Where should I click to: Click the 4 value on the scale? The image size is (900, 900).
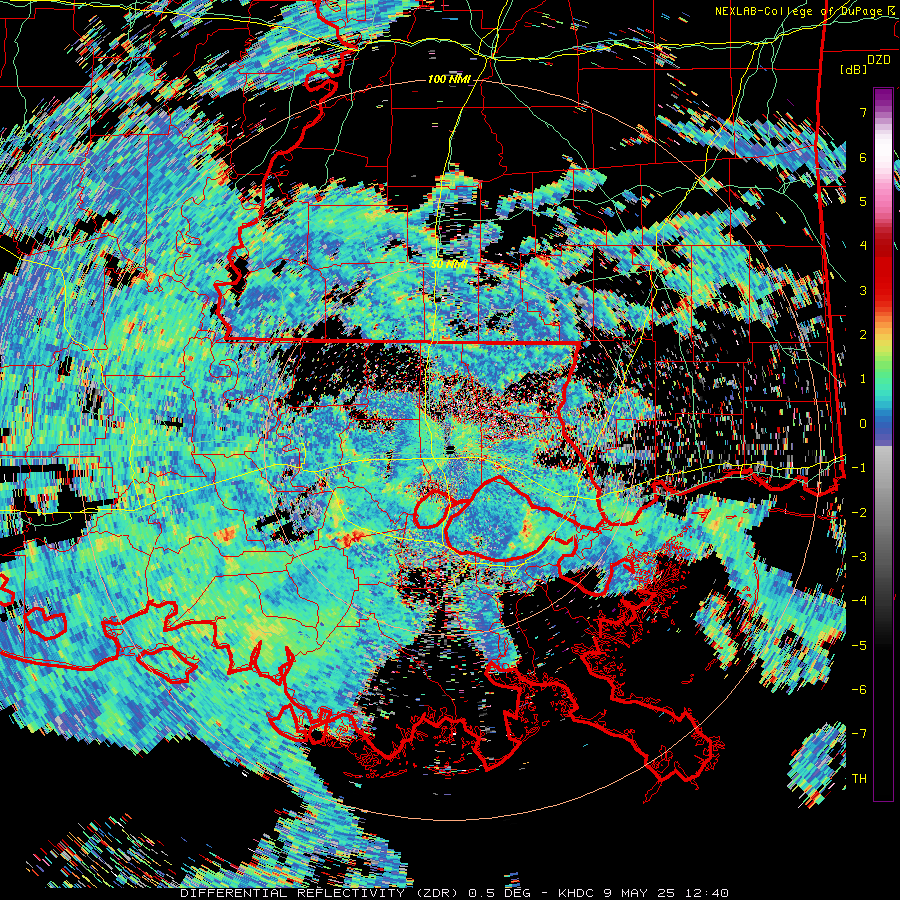tap(863, 246)
